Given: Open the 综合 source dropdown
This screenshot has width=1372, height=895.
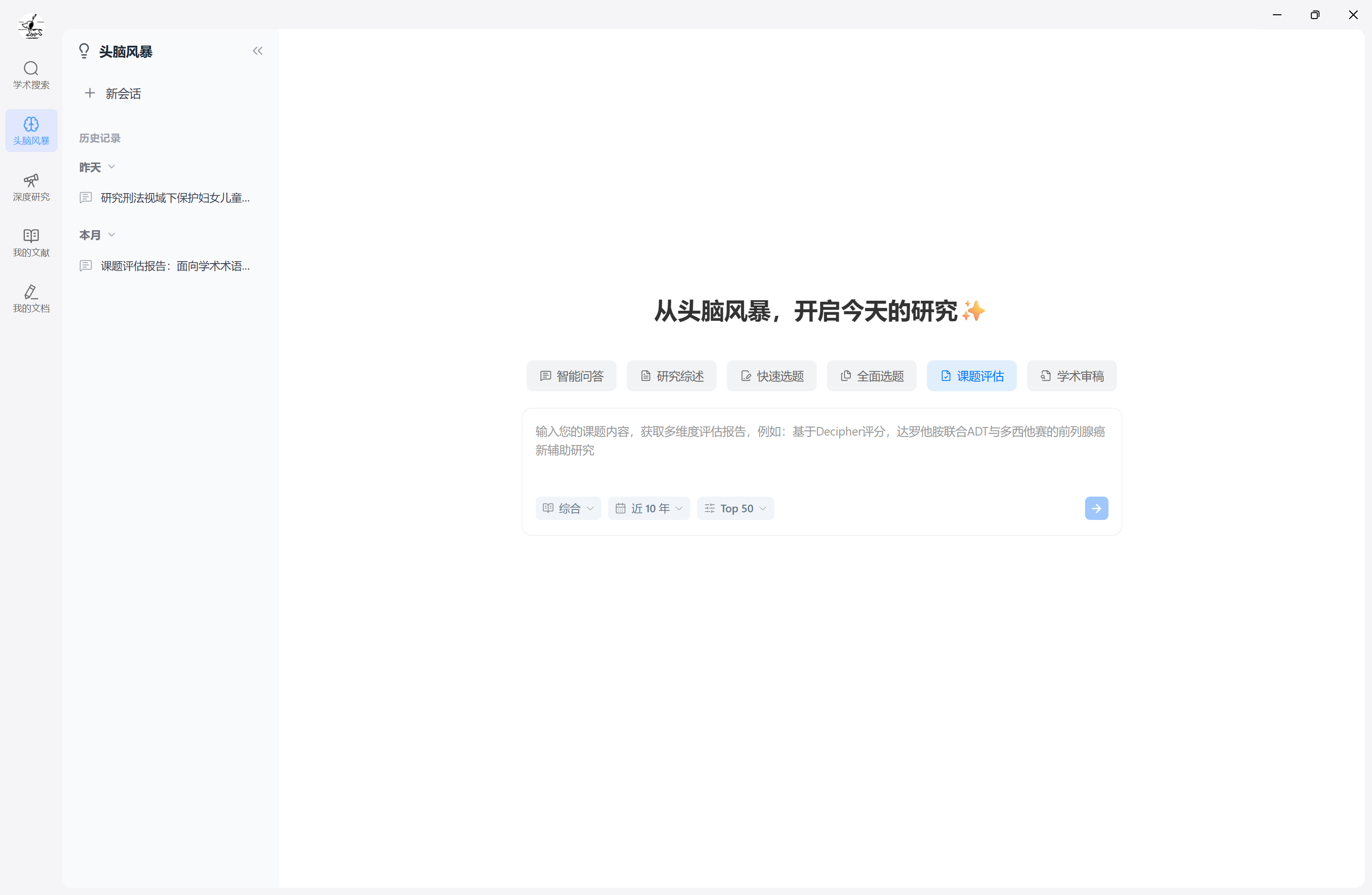Looking at the screenshot, I should [568, 508].
